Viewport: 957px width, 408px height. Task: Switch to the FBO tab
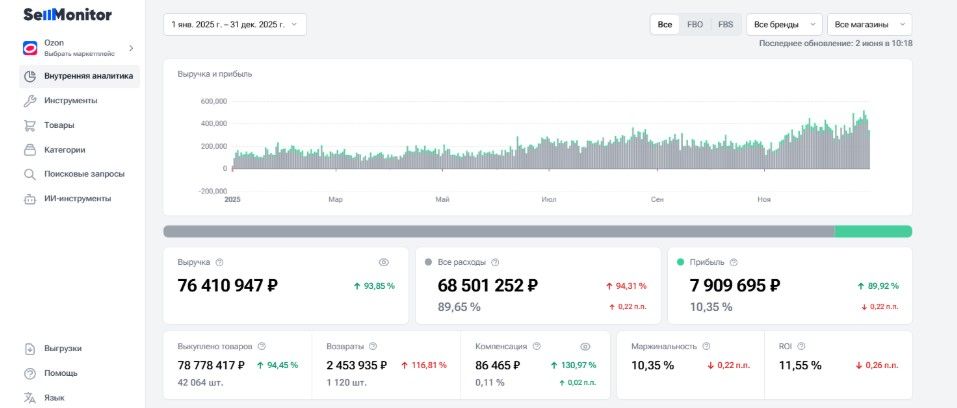tap(695, 24)
